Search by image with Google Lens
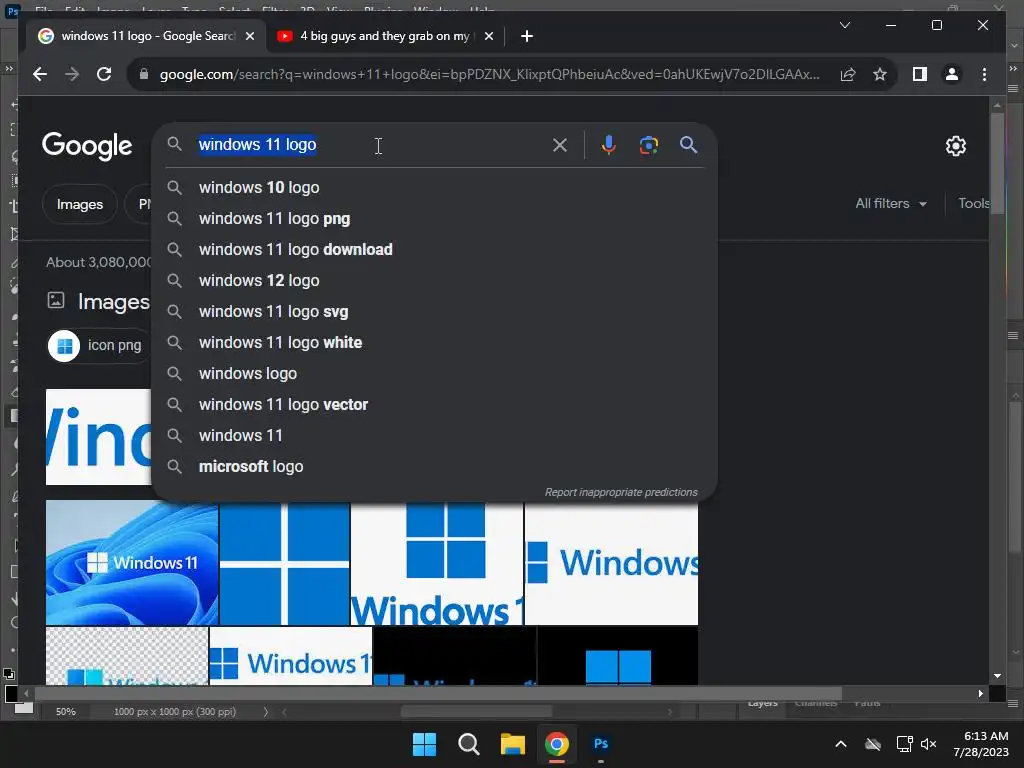 (648, 145)
